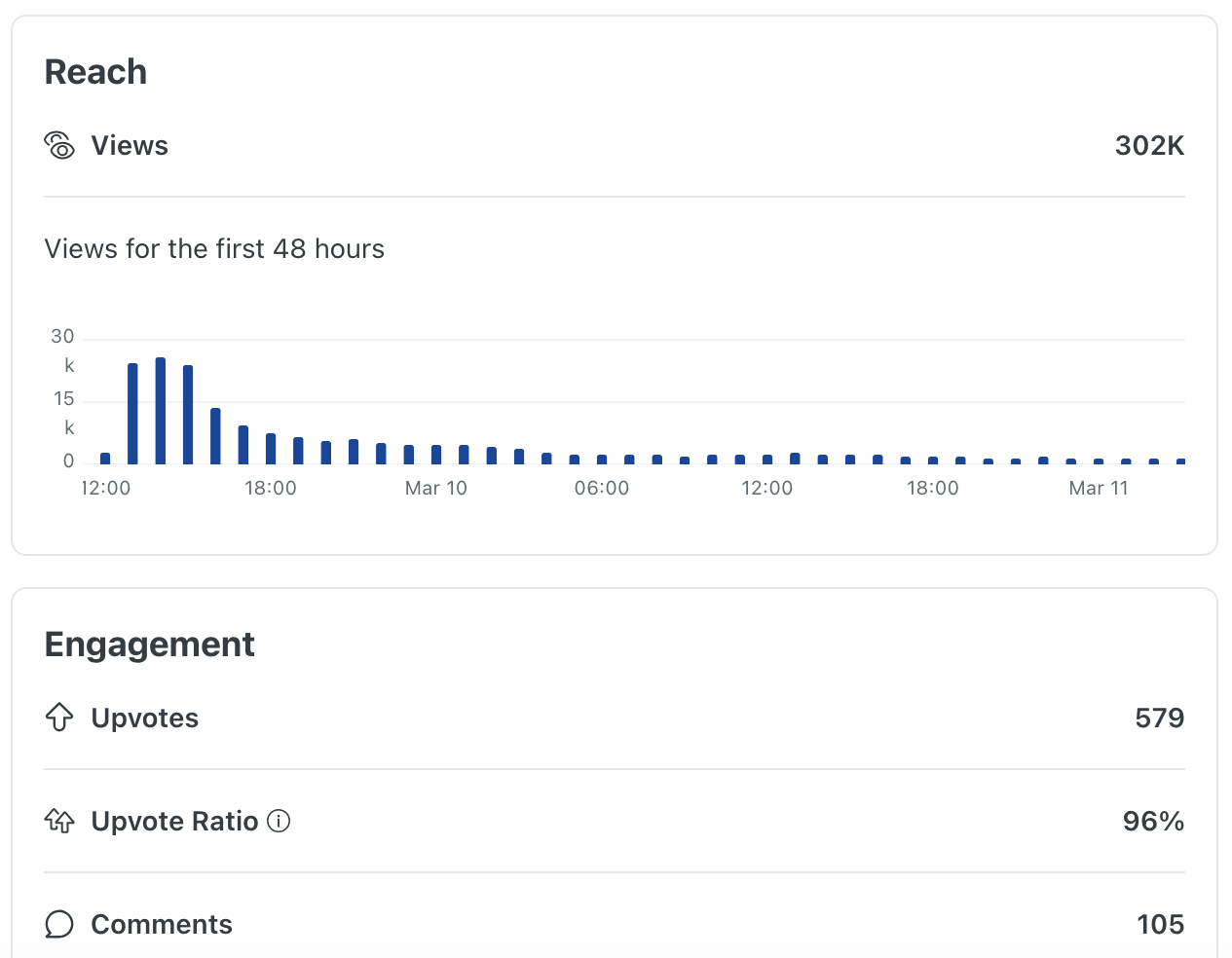Viewport: 1232px width, 958px height.
Task: Click the 30 k y-axis label
Action: [x=63, y=350]
